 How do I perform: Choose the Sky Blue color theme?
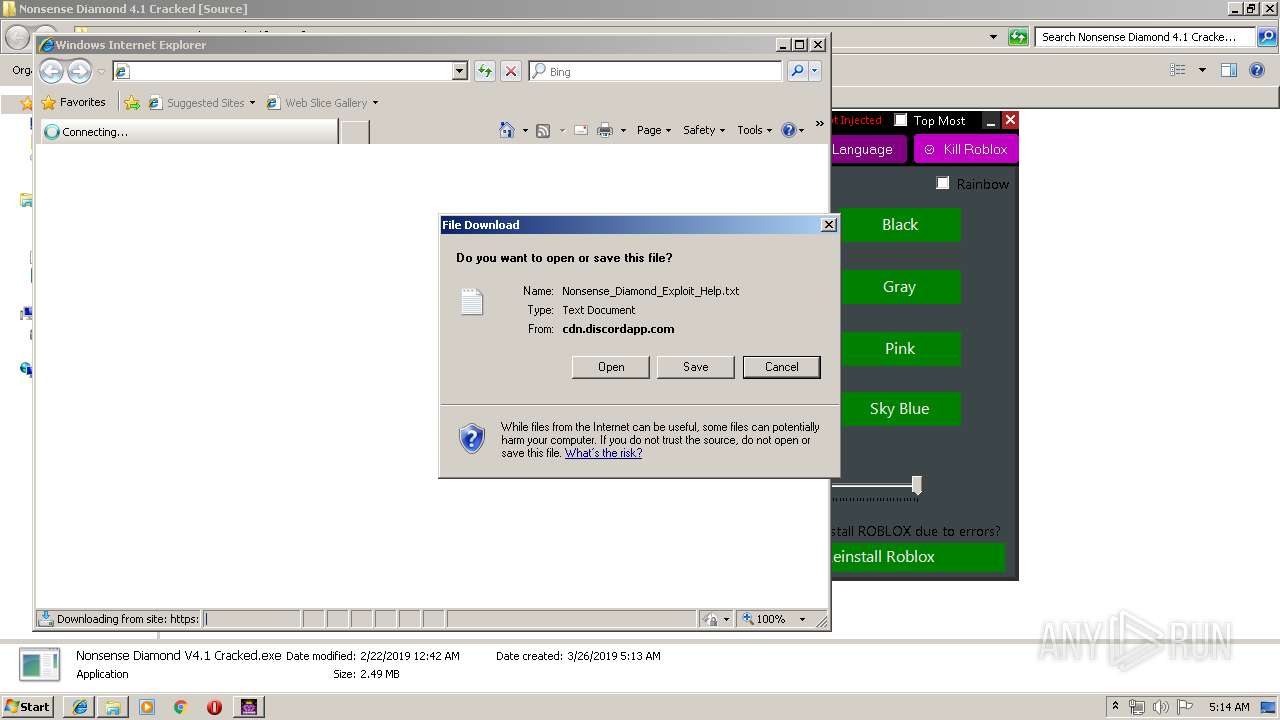click(x=899, y=409)
